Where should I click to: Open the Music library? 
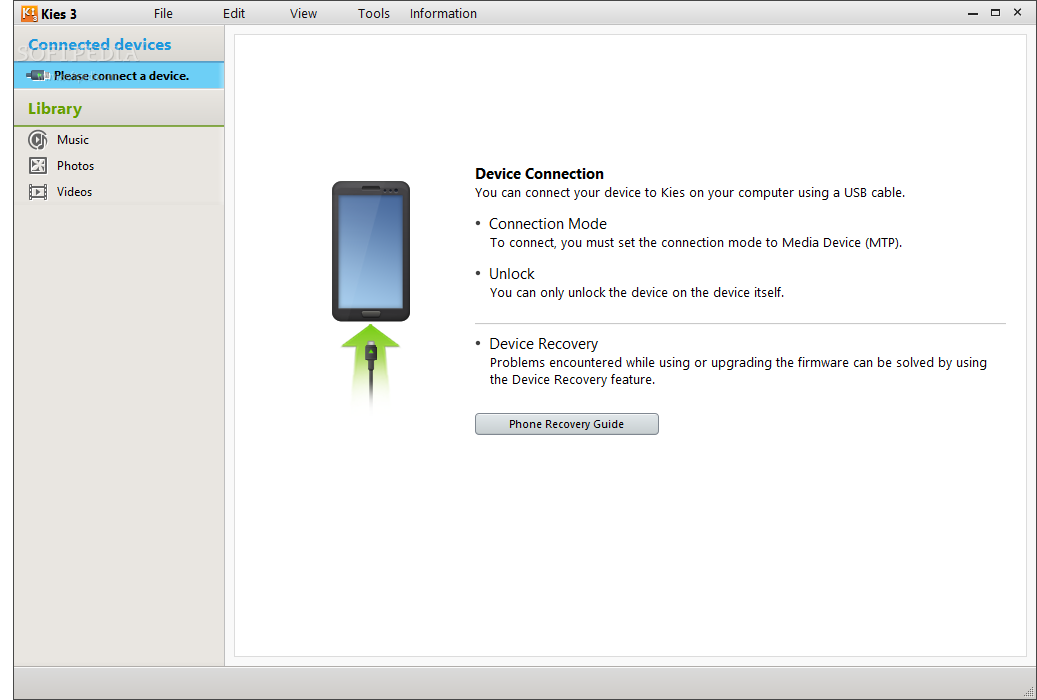pos(73,140)
